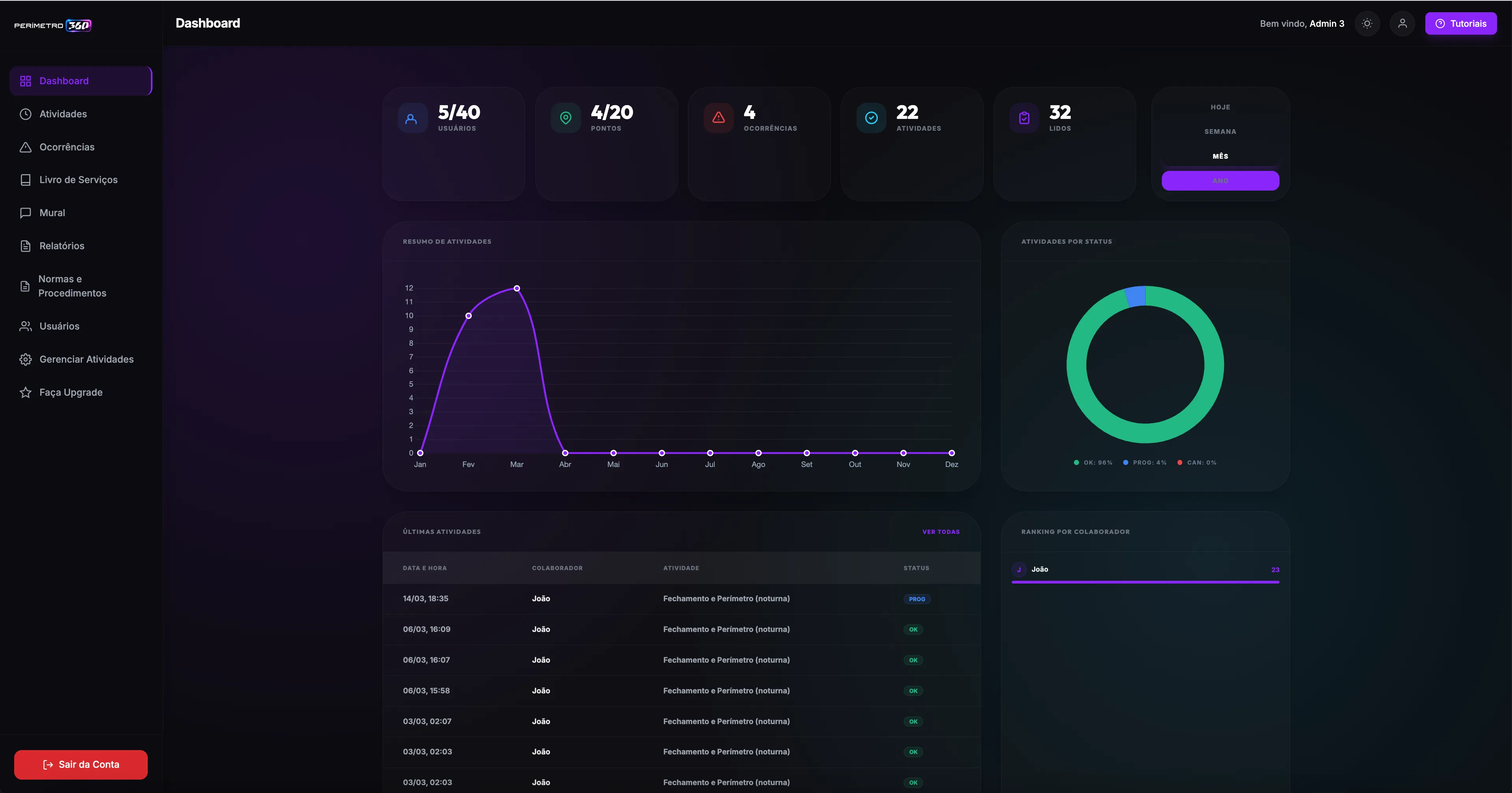Click the Relatórios document icon
Viewport: 1512px width, 793px height.
click(25, 246)
